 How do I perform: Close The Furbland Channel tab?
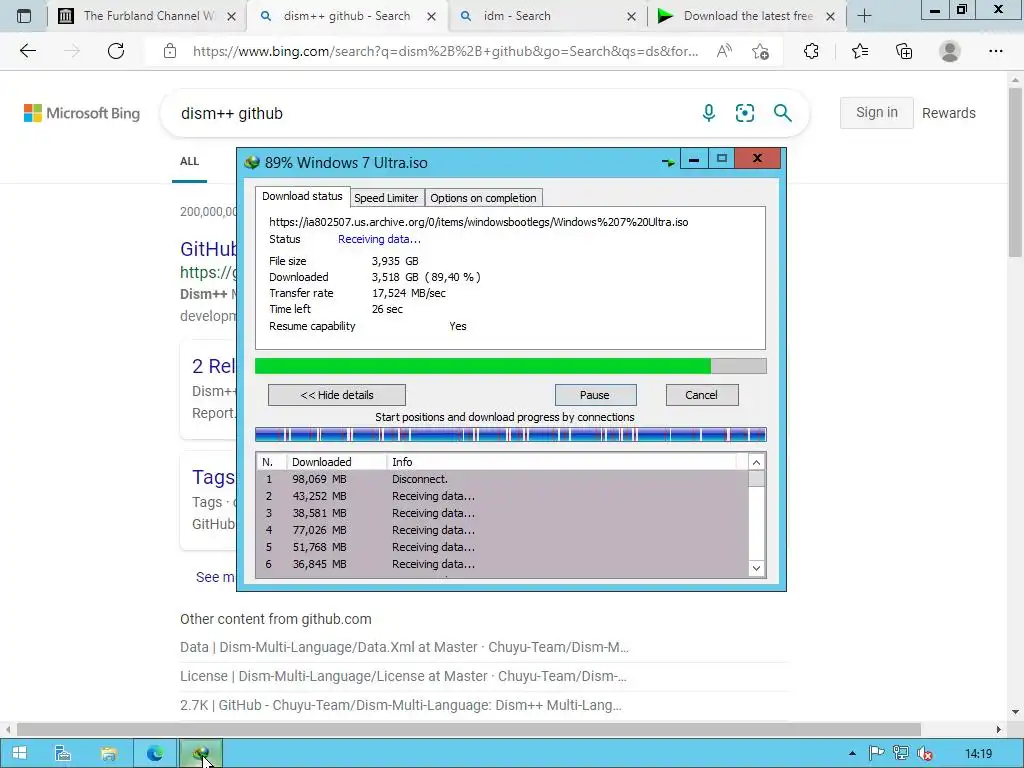(231, 16)
